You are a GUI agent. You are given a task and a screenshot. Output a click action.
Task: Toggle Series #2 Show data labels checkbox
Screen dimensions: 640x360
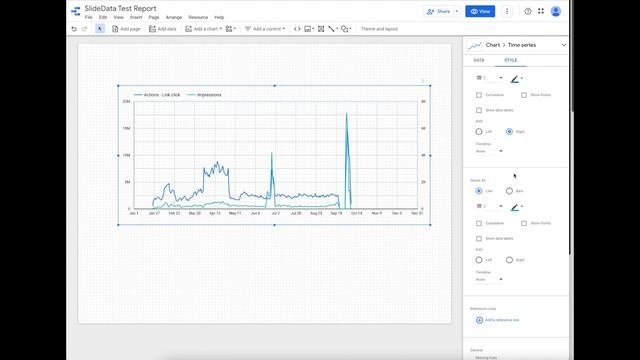tap(479, 238)
